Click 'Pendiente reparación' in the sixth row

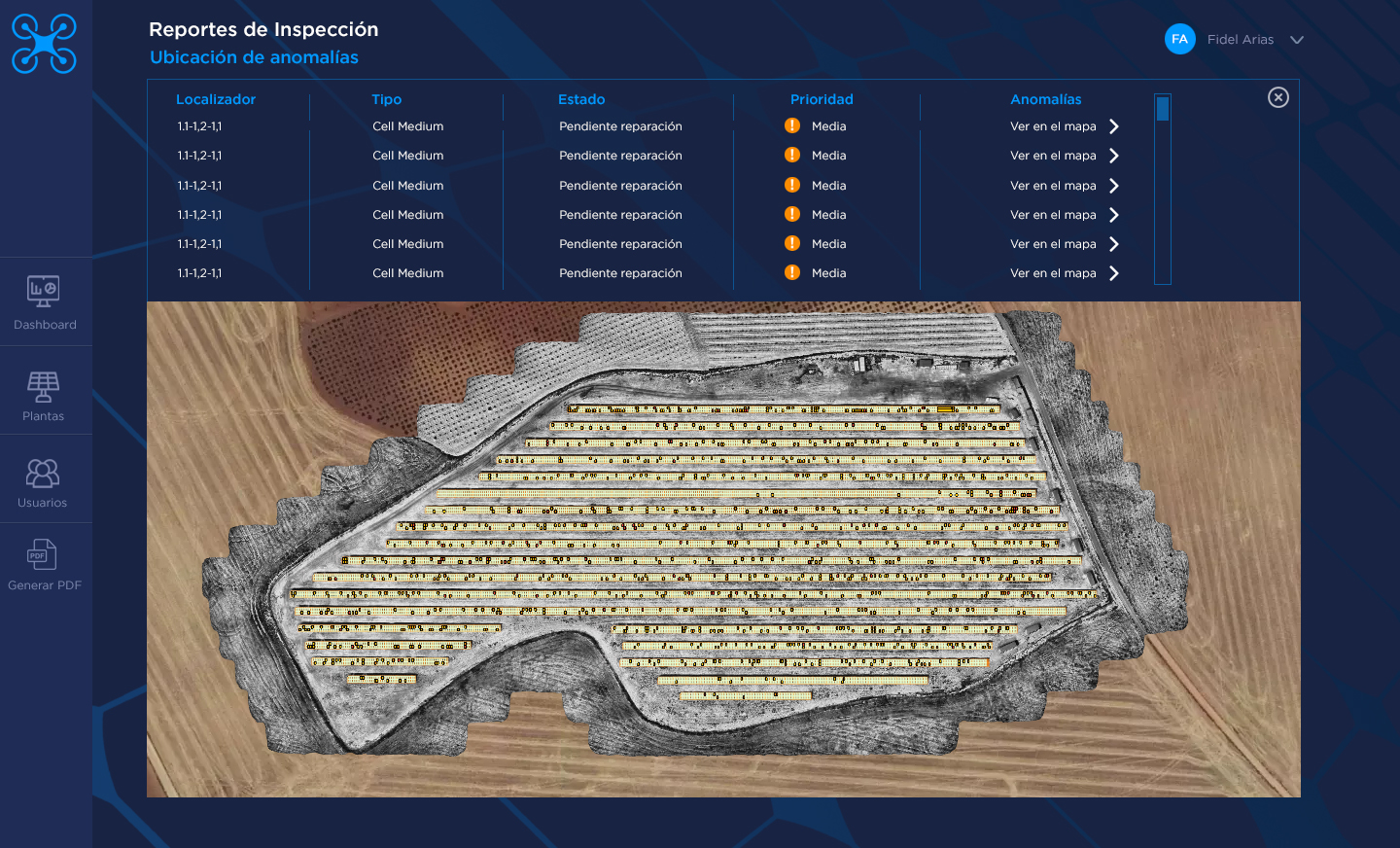tap(620, 273)
